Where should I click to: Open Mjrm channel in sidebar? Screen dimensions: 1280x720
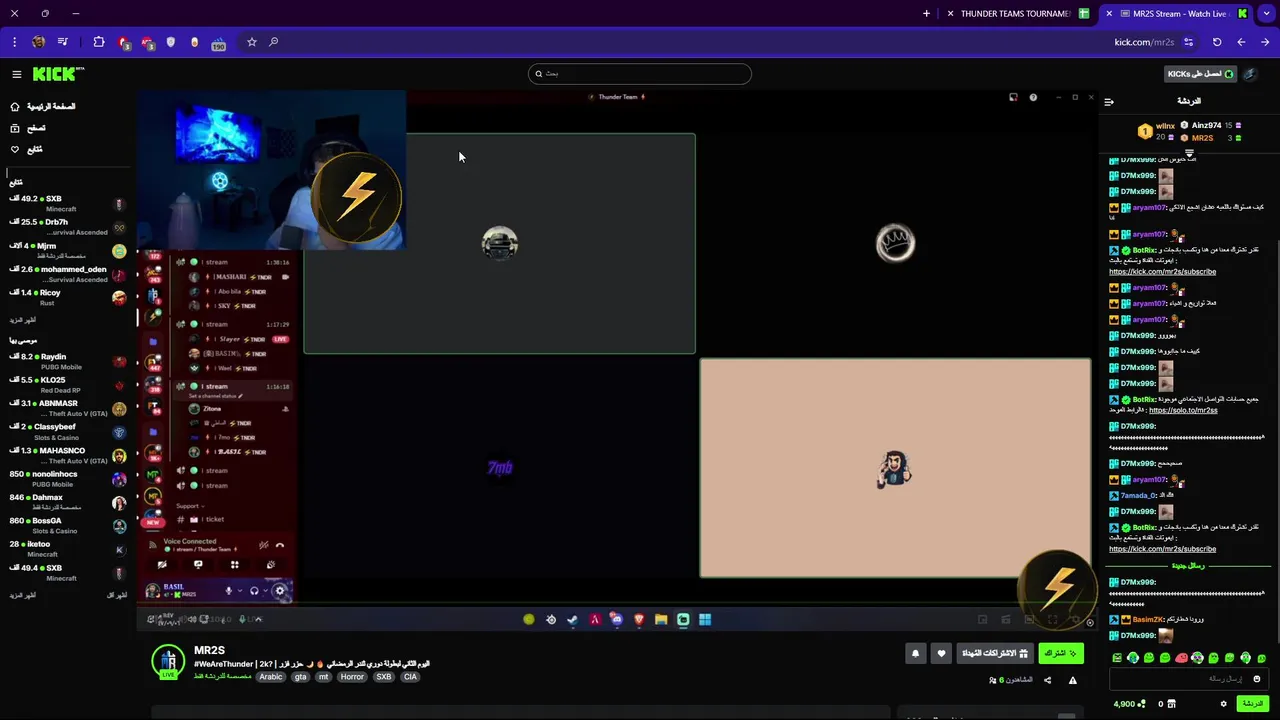point(67,250)
